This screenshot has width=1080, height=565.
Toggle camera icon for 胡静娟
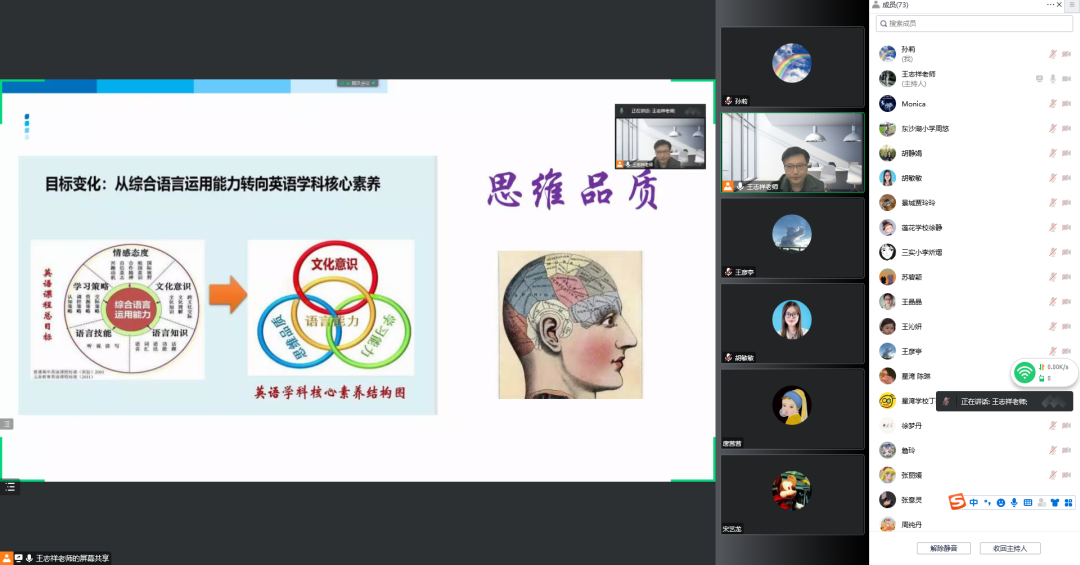[1066, 153]
